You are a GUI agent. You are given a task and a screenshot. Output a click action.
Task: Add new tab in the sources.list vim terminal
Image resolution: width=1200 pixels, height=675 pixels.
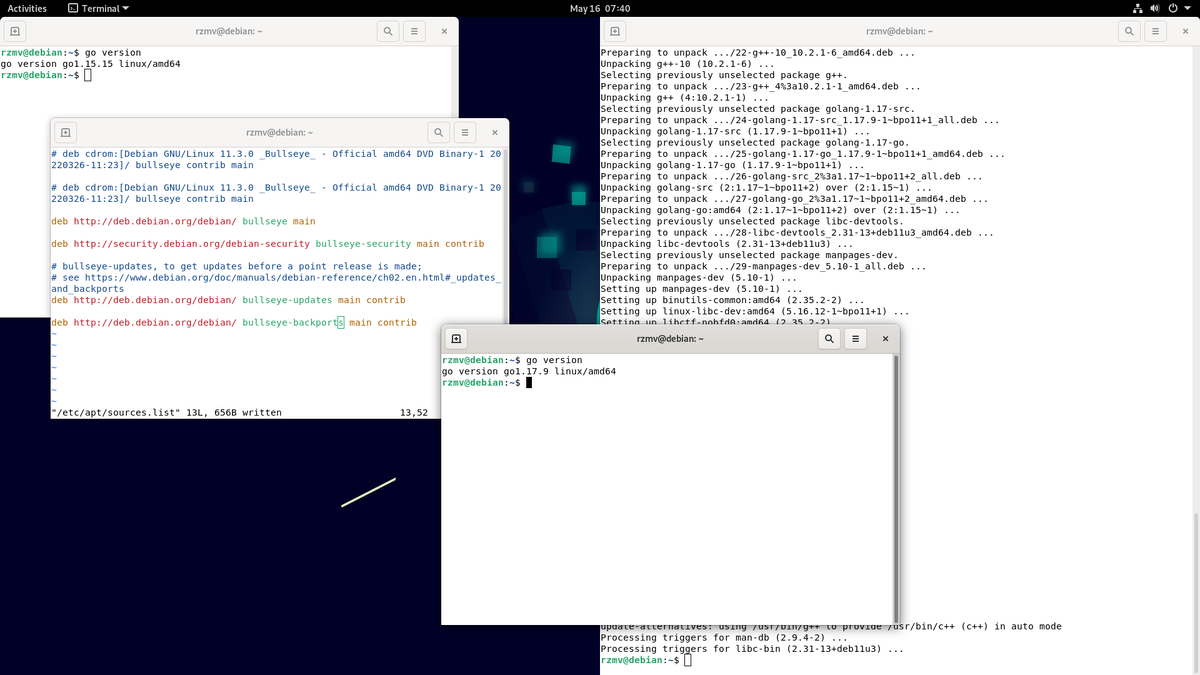pos(65,132)
